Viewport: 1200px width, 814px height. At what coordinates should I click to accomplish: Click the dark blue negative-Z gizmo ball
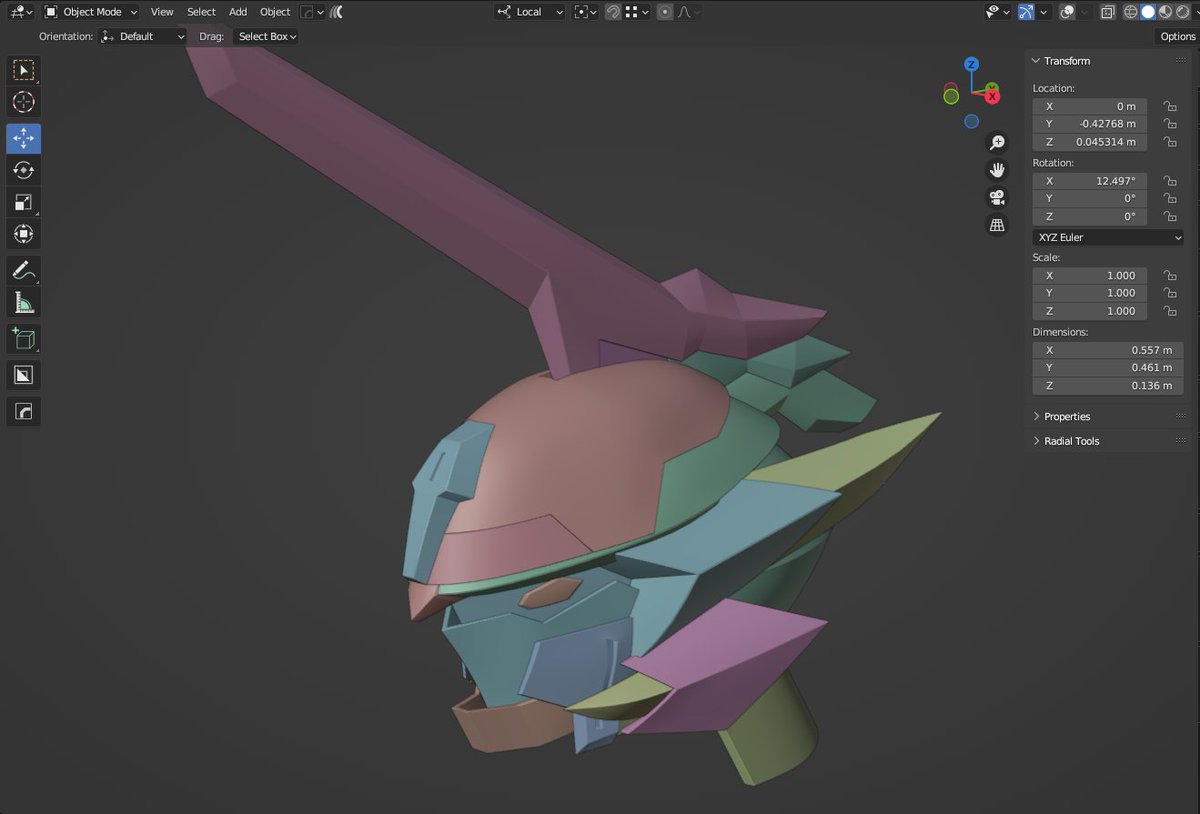point(971,121)
